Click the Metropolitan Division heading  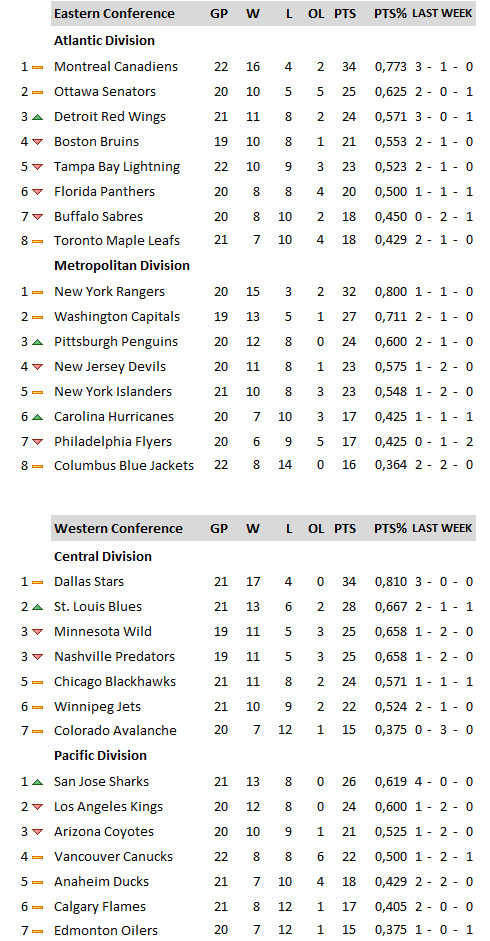click(x=122, y=265)
